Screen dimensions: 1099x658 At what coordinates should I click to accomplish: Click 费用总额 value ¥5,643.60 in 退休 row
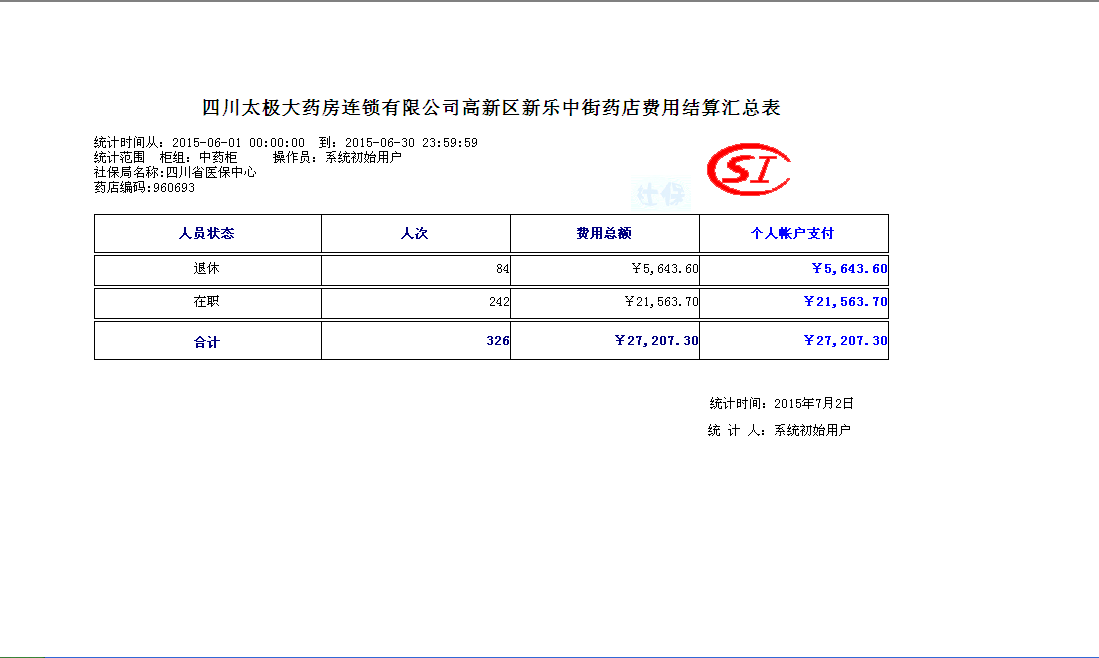(664, 269)
